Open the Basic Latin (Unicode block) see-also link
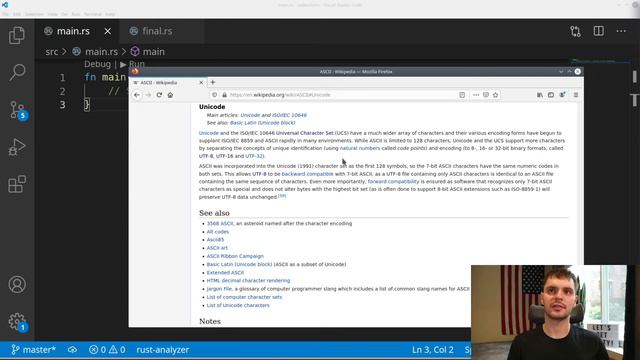The height and width of the screenshot is (360, 640). [x=239, y=264]
